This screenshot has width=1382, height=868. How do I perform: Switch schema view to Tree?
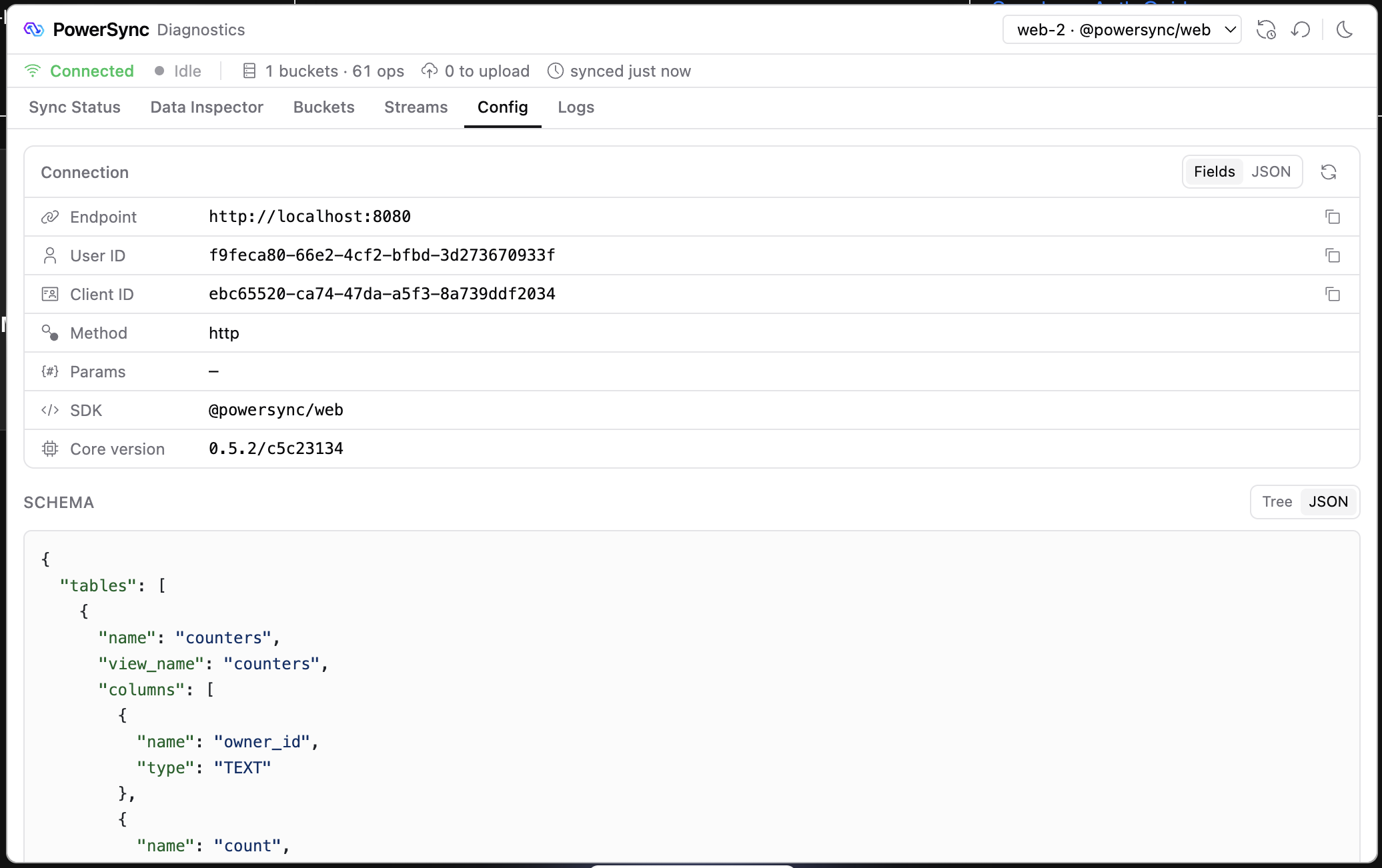tap(1277, 502)
